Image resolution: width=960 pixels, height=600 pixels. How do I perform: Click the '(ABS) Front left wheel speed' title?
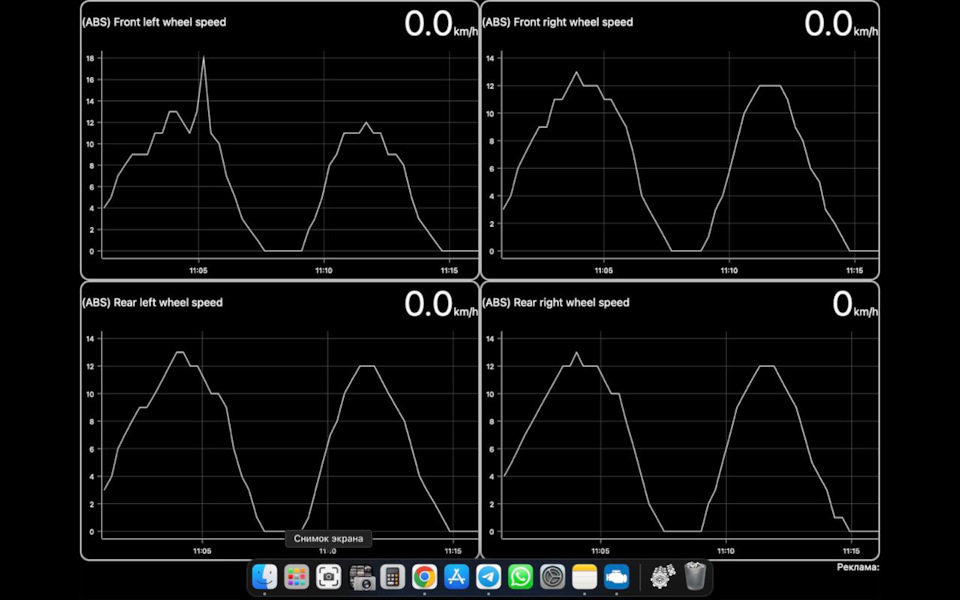coord(154,22)
